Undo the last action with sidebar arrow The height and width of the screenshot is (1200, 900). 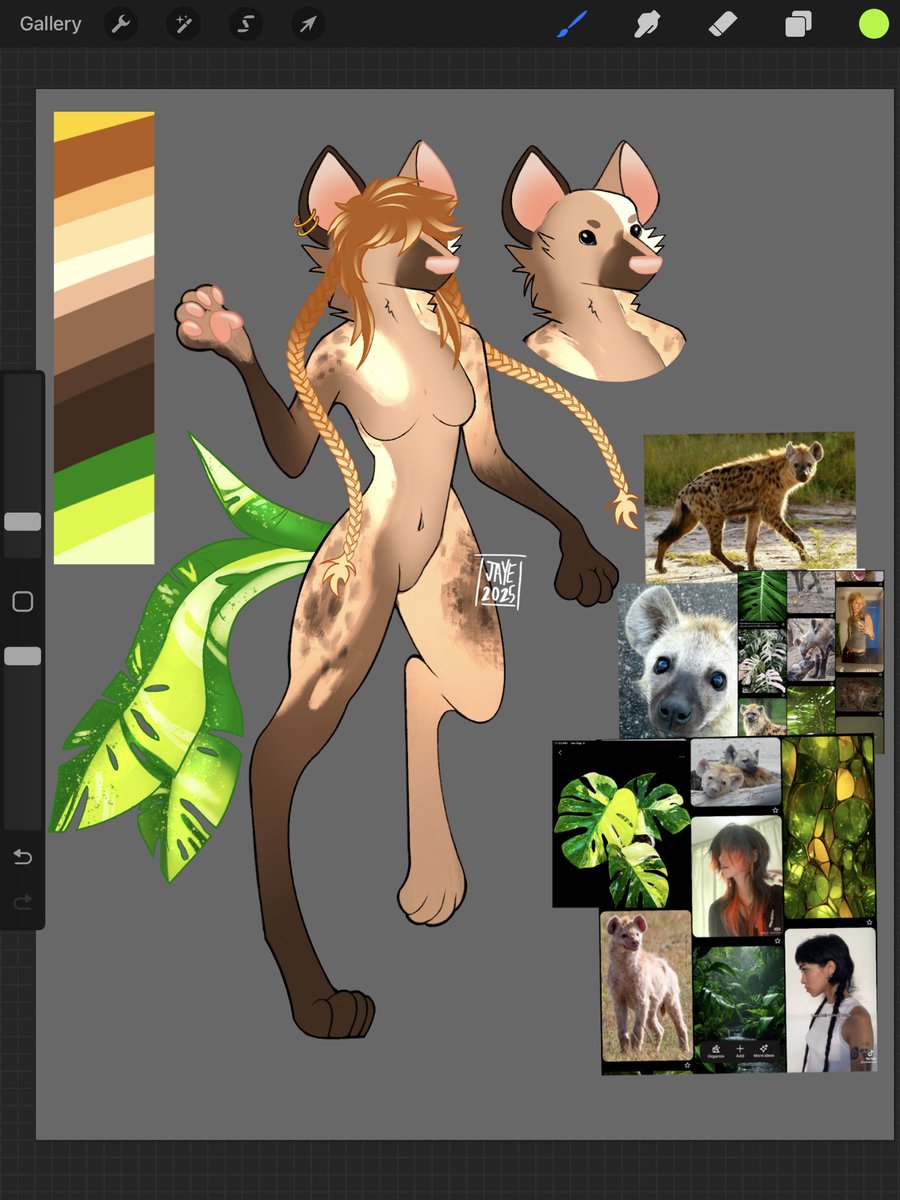[x=22, y=857]
